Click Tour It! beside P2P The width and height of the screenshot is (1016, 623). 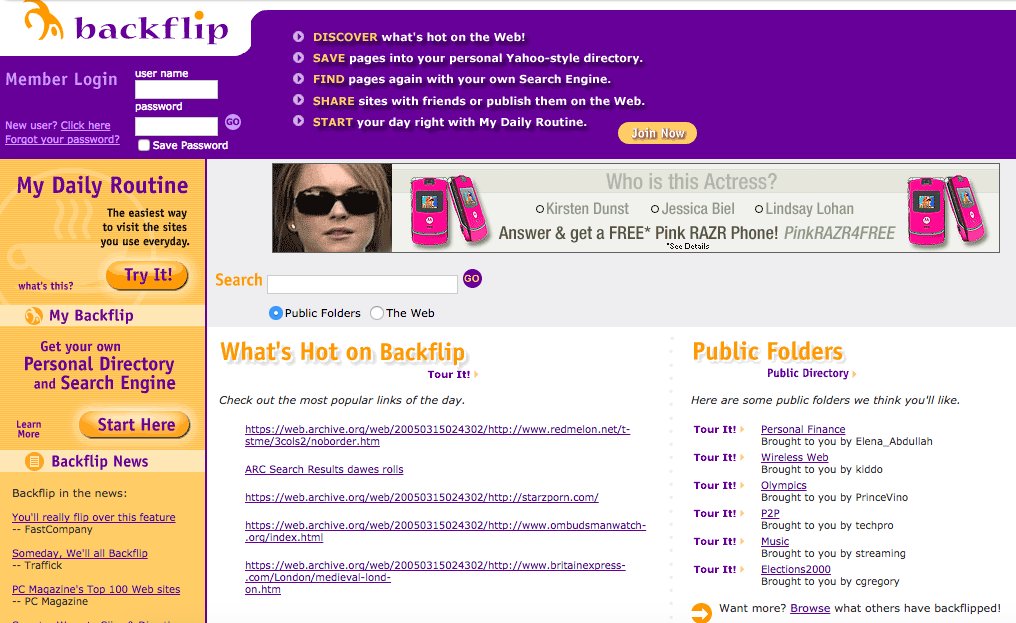click(x=715, y=513)
